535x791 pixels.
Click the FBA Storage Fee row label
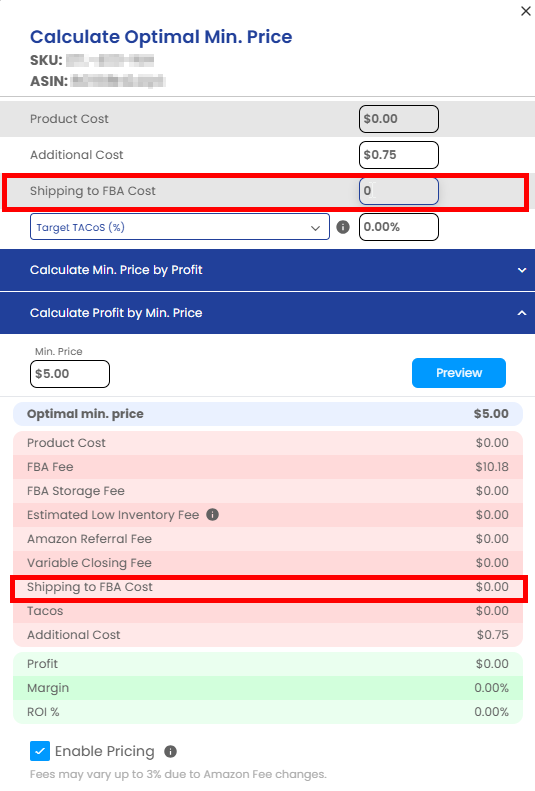[x=76, y=491]
